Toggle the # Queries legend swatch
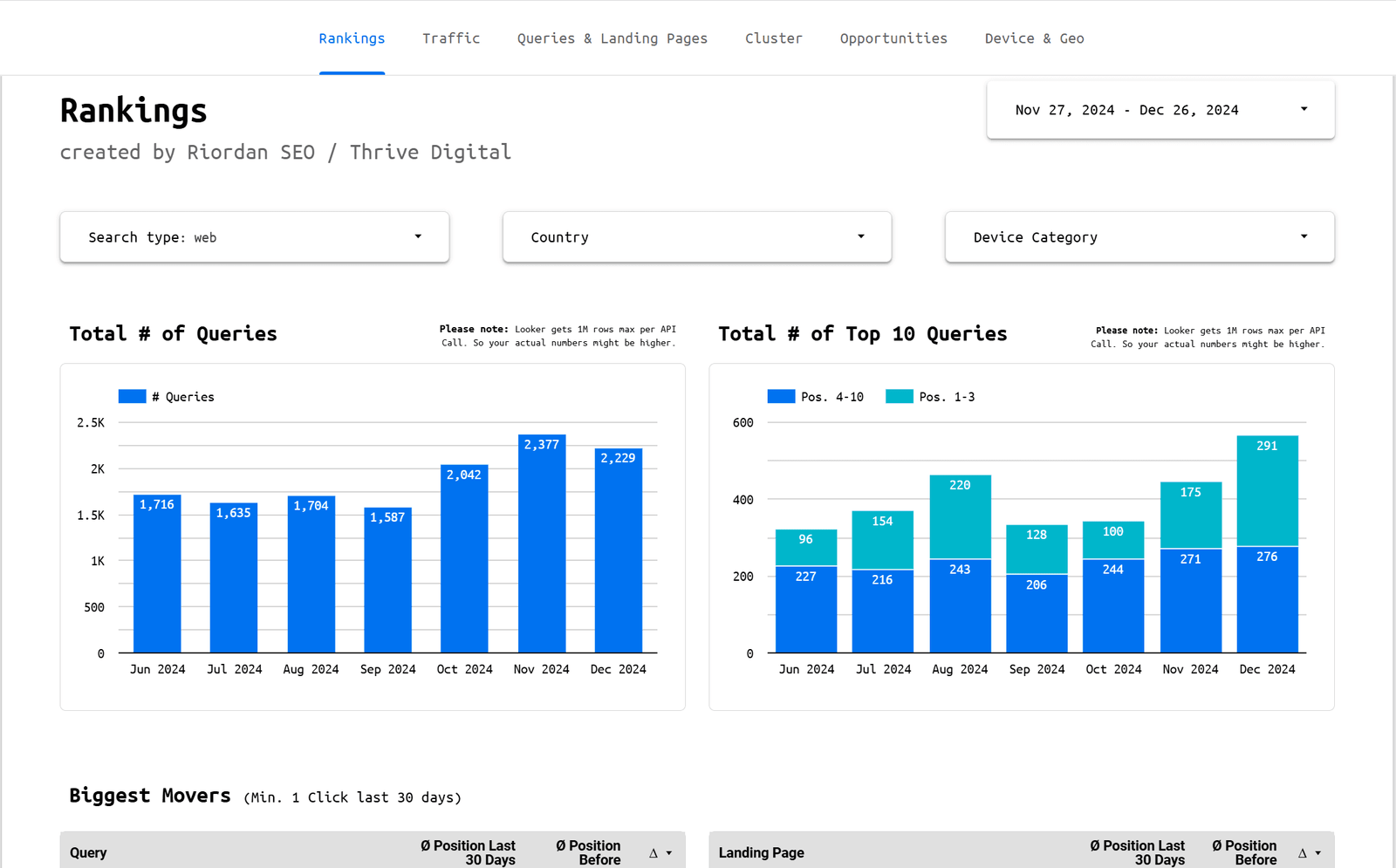1396x868 pixels. click(x=133, y=396)
